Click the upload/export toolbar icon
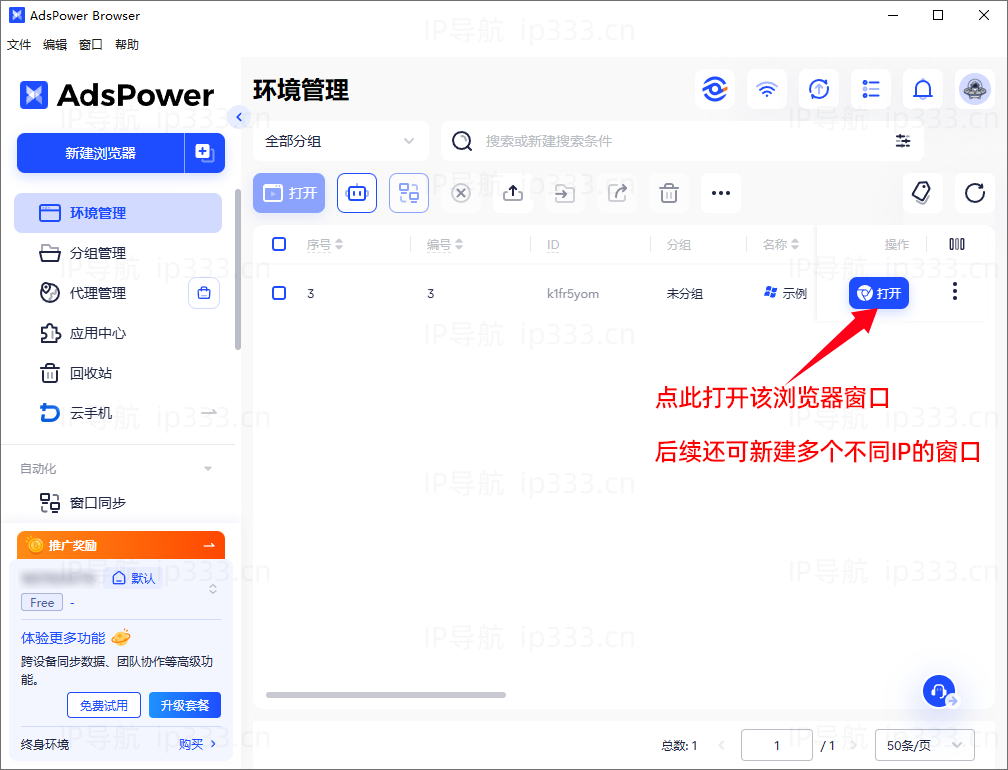This screenshot has height=770, width=1008. point(512,193)
